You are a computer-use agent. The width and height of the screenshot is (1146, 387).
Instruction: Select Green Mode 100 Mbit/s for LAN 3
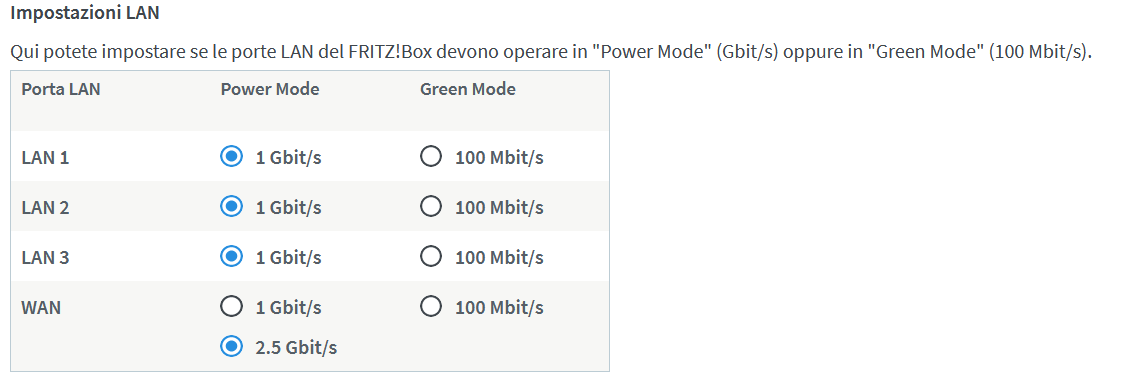[x=431, y=256]
